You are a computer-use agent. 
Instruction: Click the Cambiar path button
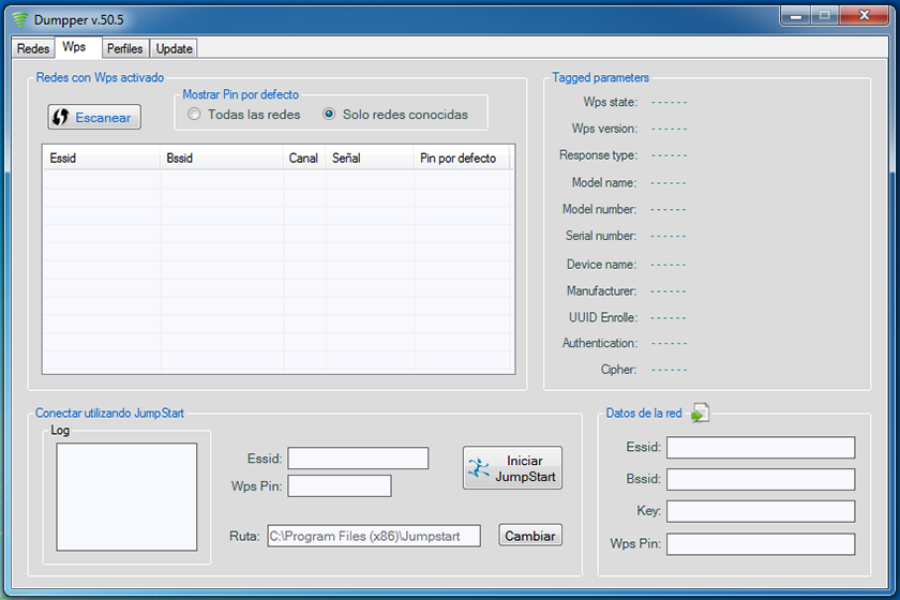pyautogui.click(x=530, y=536)
